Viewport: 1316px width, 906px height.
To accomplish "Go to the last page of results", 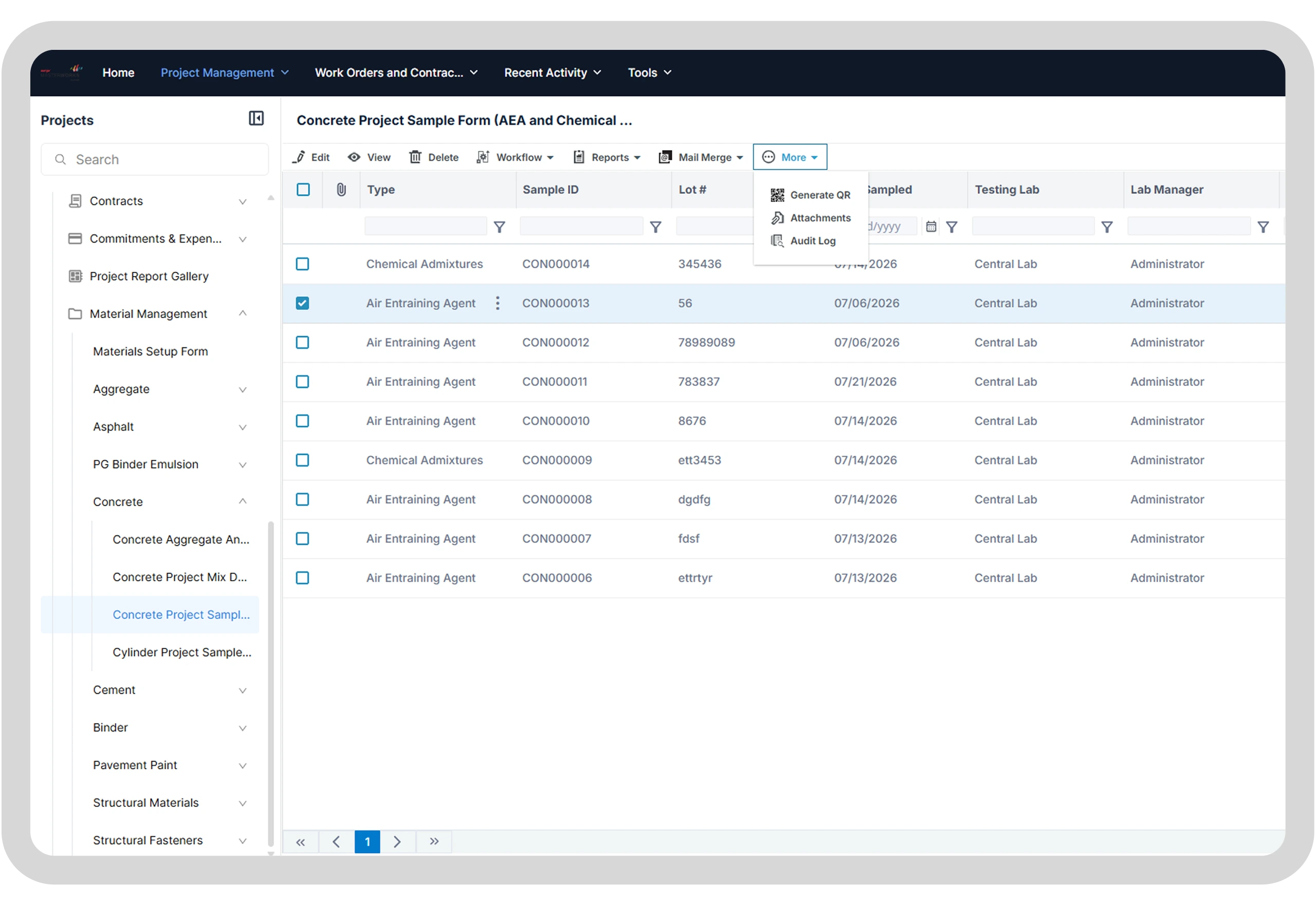I will (x=434, y=842).
